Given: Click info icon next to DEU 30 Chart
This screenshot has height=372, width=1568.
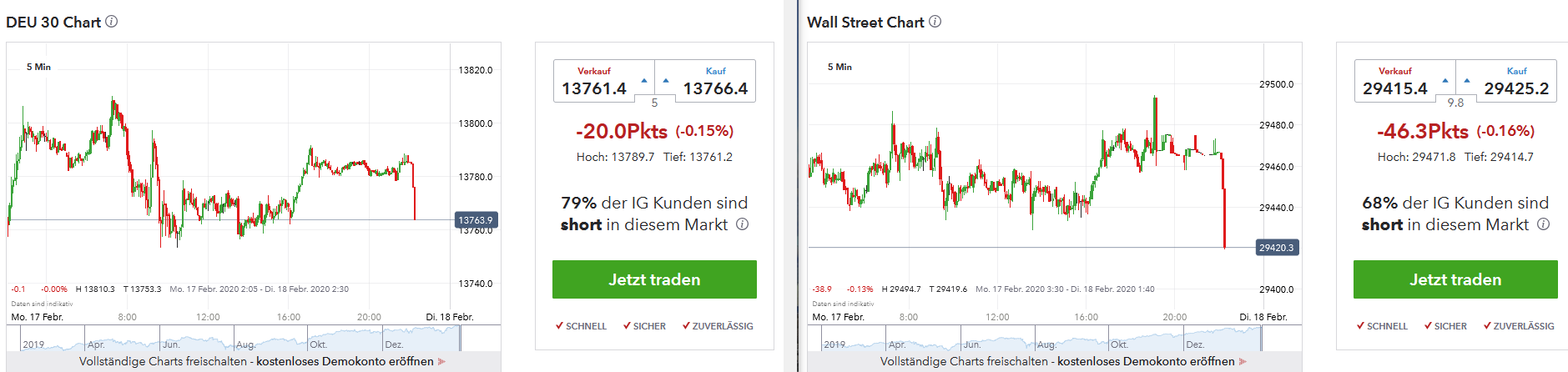Looking at the screenshot, I should tap(112, 22).
